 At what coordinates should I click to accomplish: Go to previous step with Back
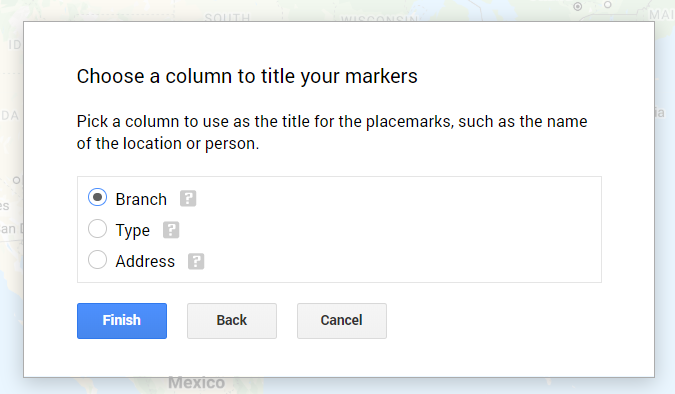click(232, 321)
